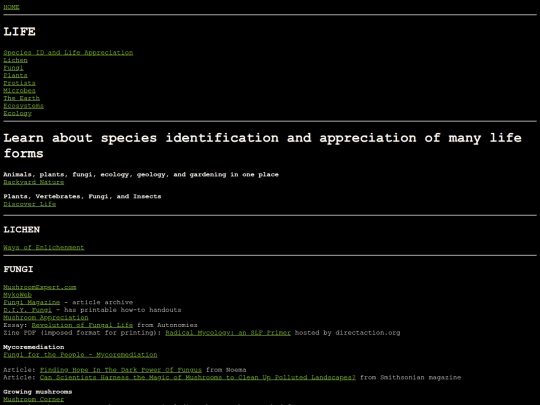Open the MykoWeb link
Viewport: 540px width, 405px height.
tap(18, 294)
